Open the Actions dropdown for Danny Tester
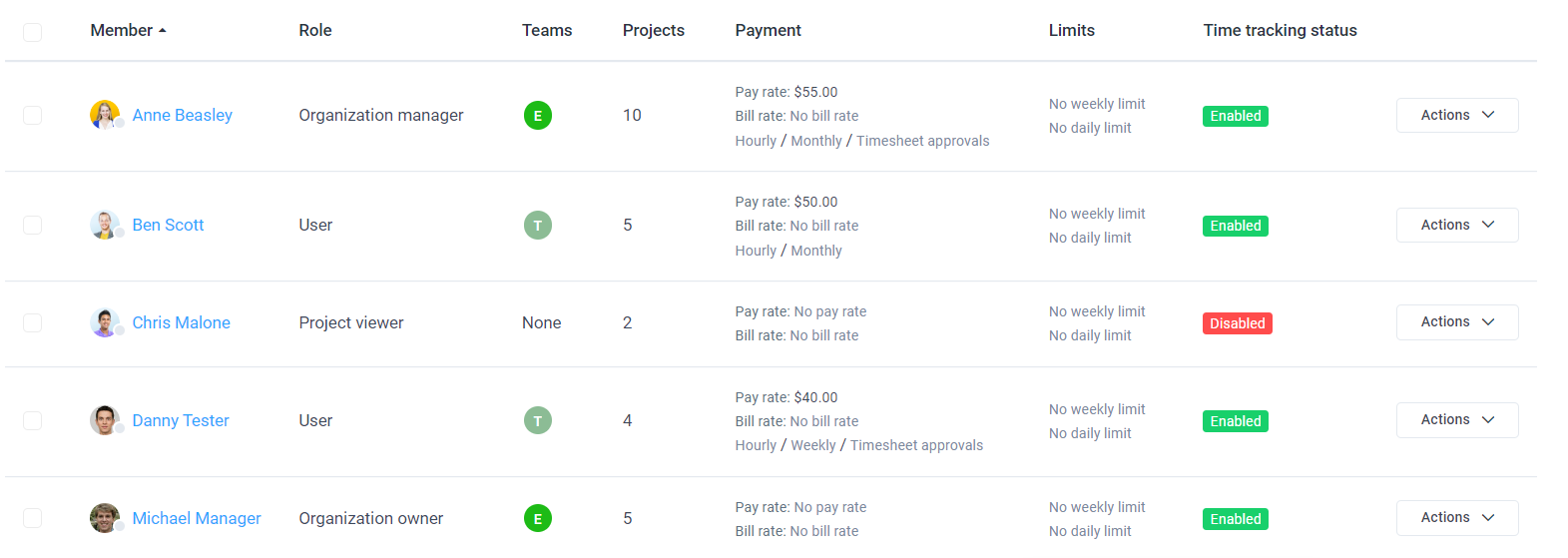This screenshot has width=1568, height=558. point(1456,420)
